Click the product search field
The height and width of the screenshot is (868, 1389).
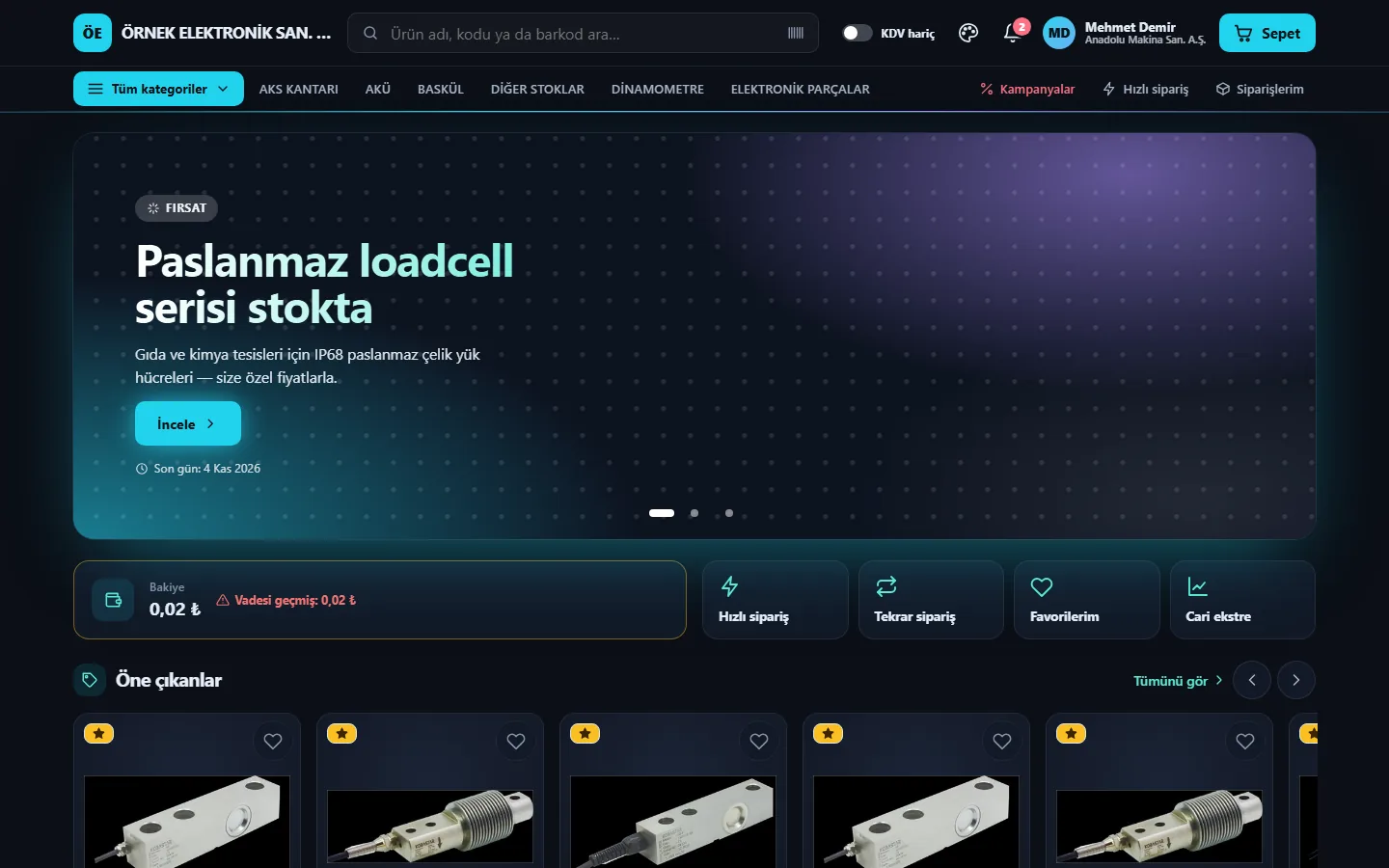583,33
